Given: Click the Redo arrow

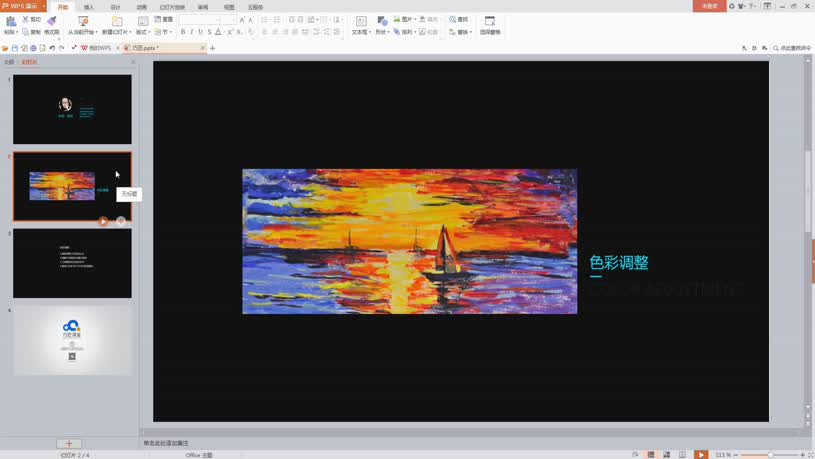Looking at the screenshot, I should pos(61,48).
